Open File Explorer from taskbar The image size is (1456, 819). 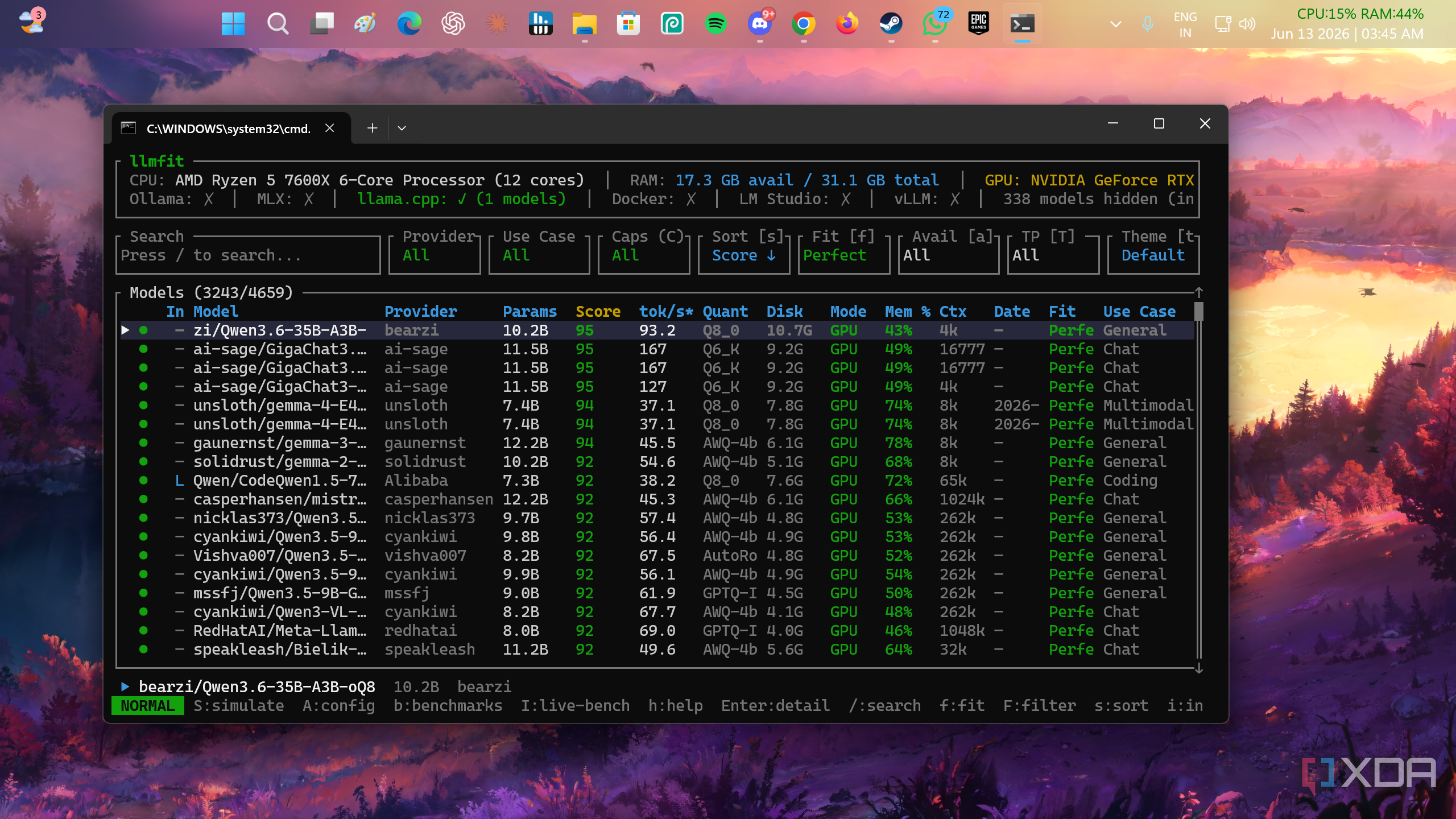(584, 24)
